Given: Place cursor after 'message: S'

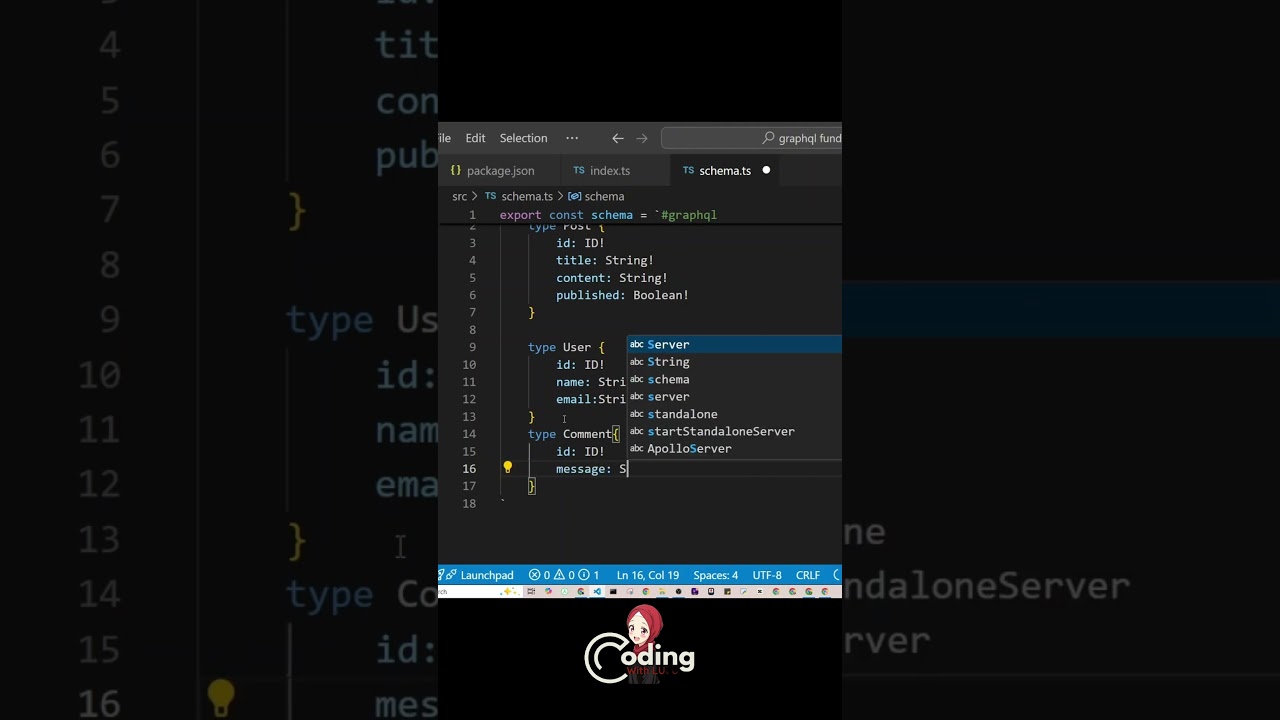Looking at the screenshot, I should [x=627, y=469].
